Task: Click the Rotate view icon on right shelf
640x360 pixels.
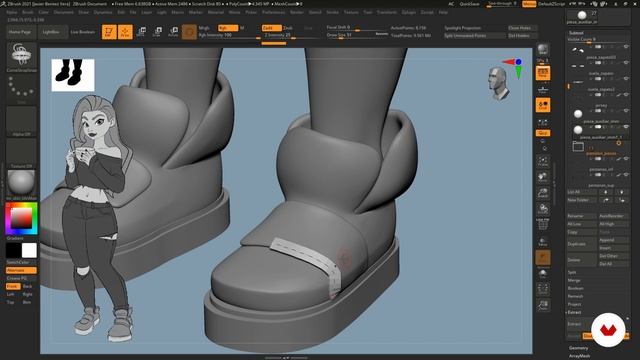Action: point(543,209)
